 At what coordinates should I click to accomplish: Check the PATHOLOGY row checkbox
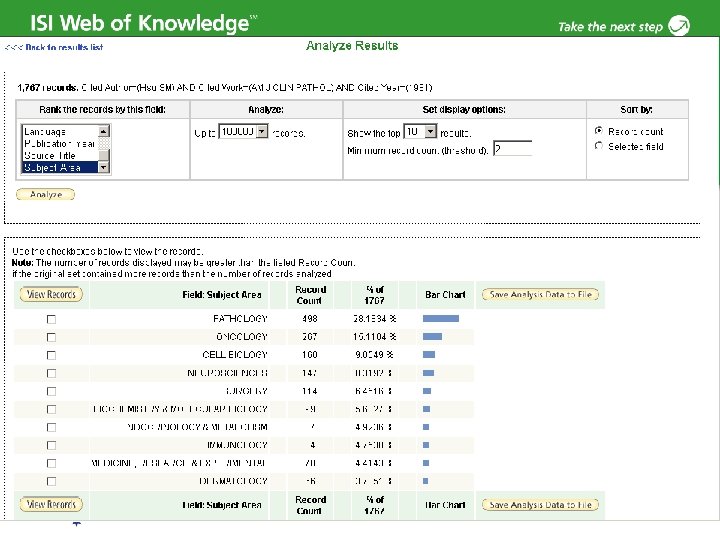(51, 319)
